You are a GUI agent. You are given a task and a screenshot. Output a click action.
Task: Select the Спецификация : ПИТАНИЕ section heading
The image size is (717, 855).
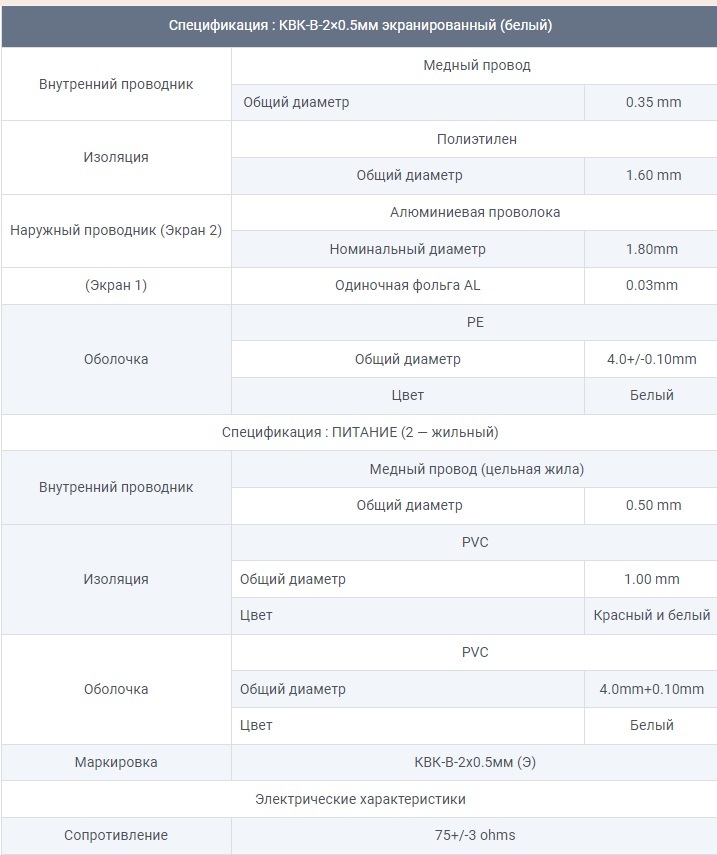click(x=359, y=432)
